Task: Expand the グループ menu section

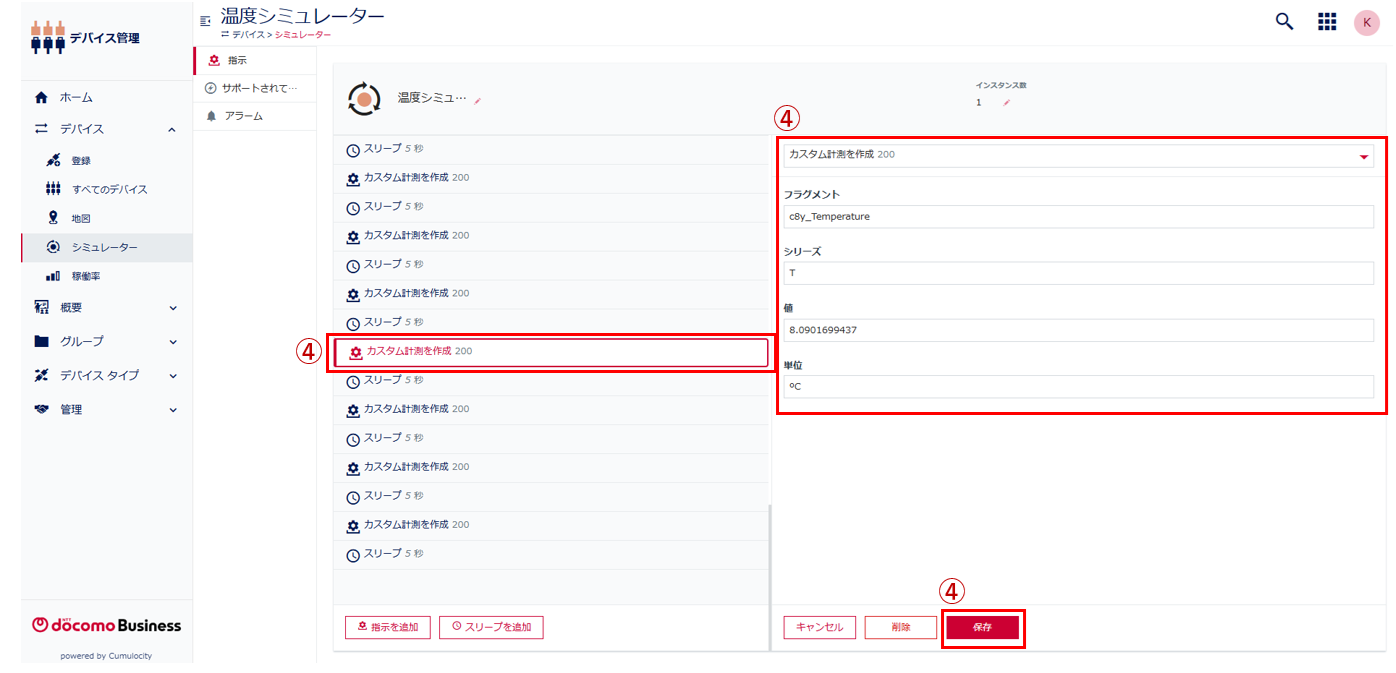Action: coord(172,342)
